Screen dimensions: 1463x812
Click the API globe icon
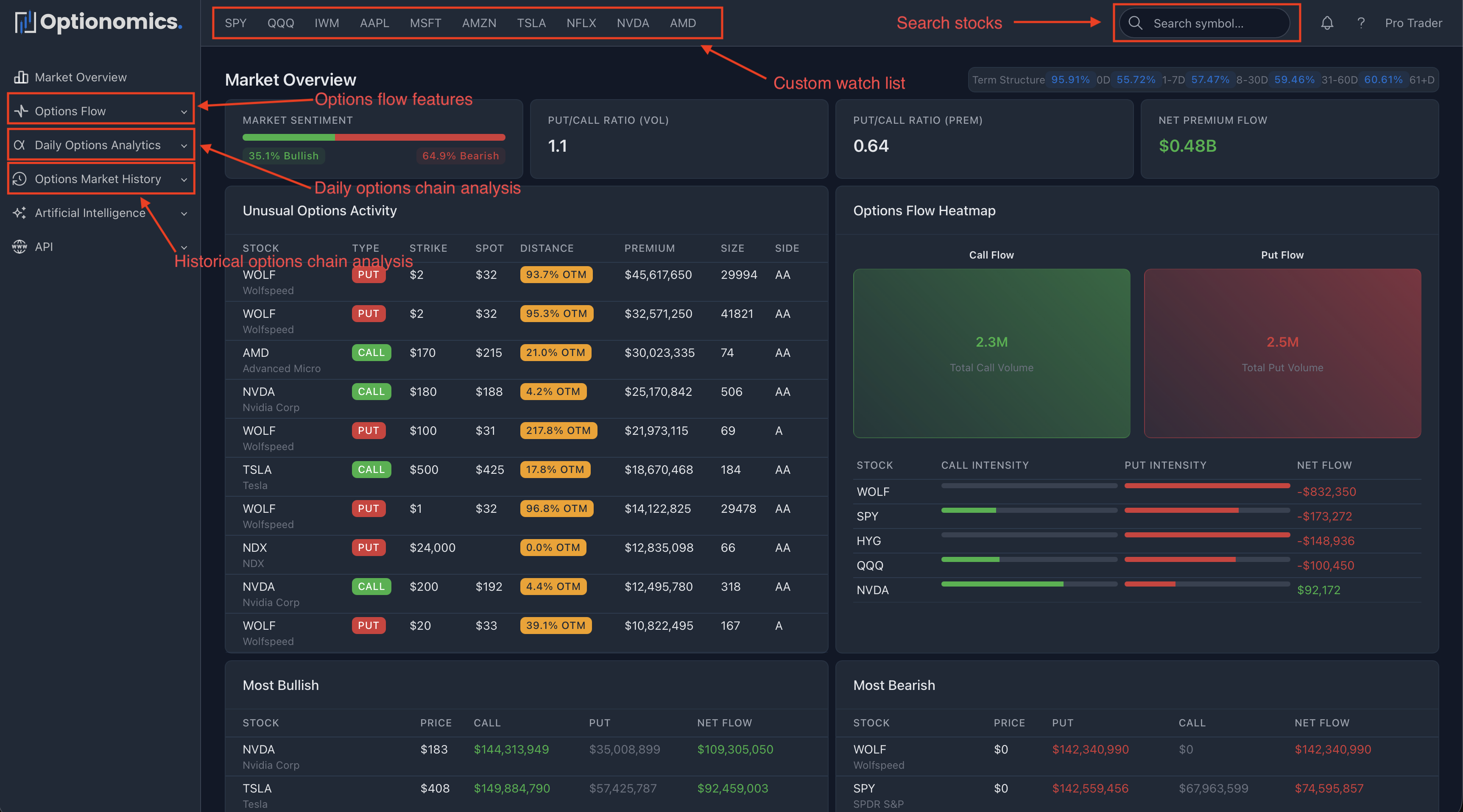[x=20, y=247]
